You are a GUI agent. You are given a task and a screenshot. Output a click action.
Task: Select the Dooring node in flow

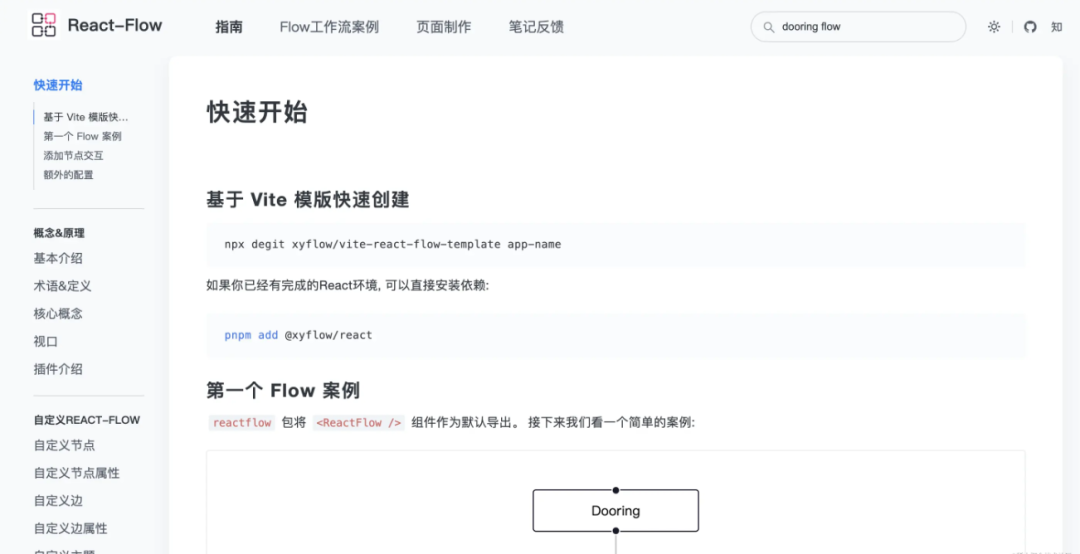coord(616,511)
